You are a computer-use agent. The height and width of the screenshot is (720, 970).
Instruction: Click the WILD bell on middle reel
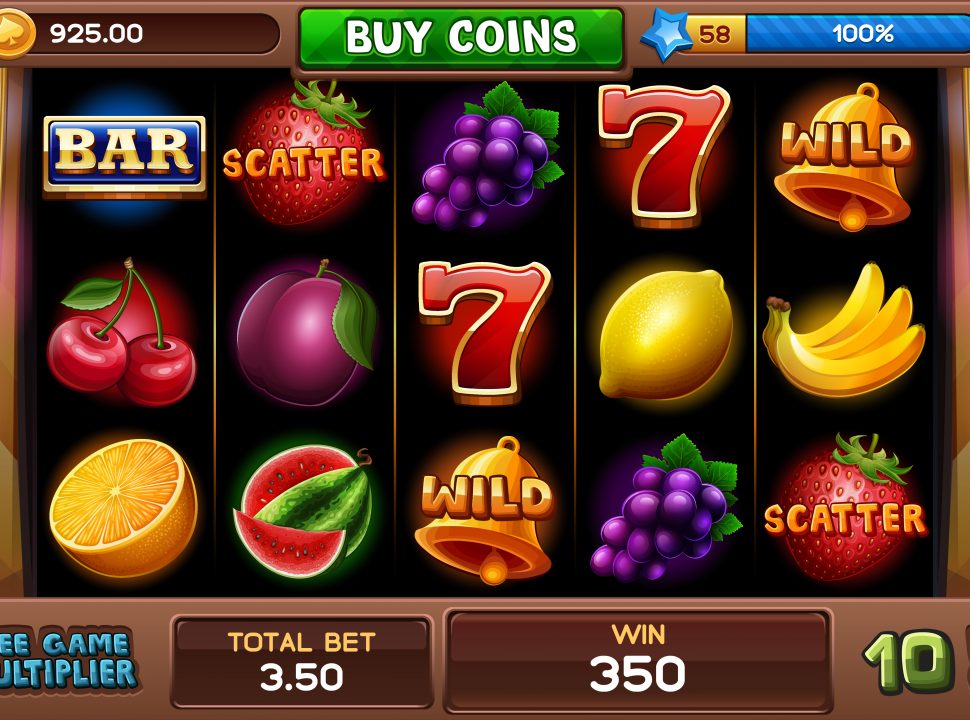point(487,510)
